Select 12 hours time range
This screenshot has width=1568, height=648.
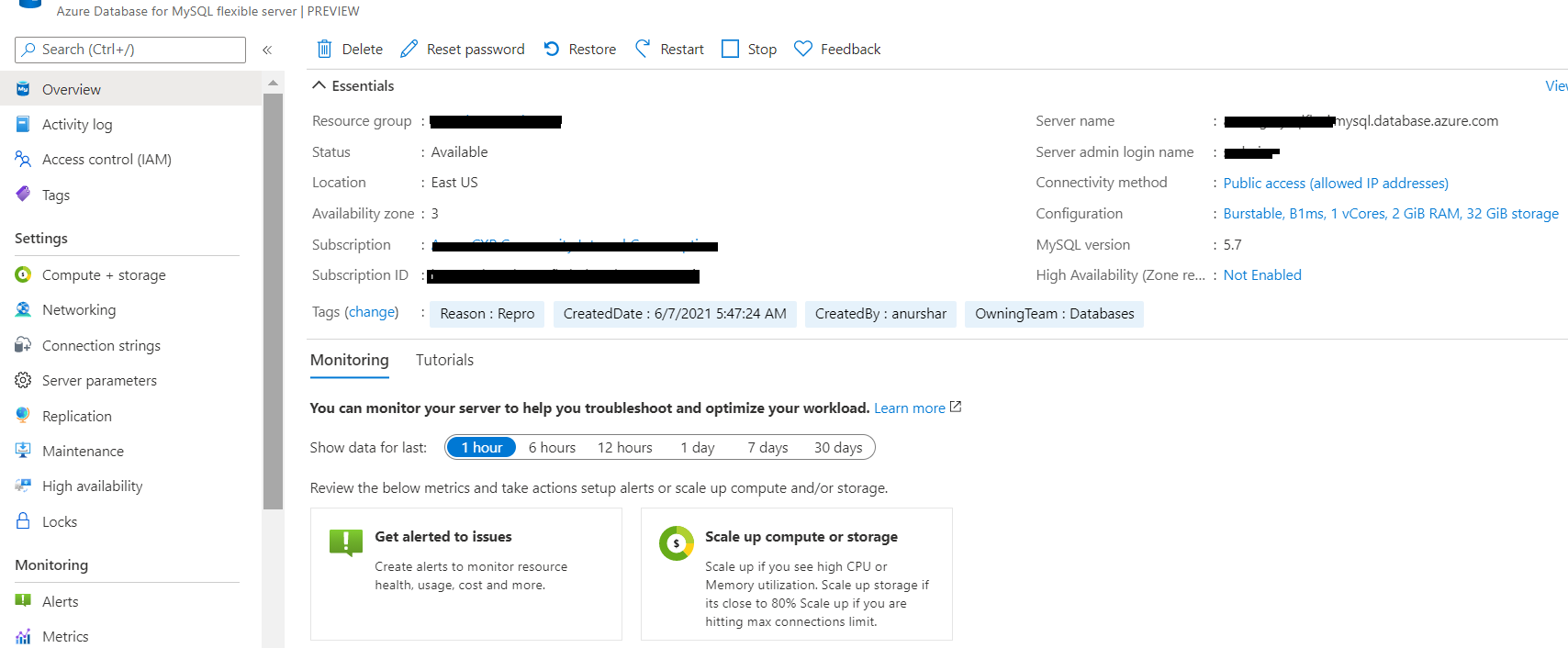coord(625,447)
